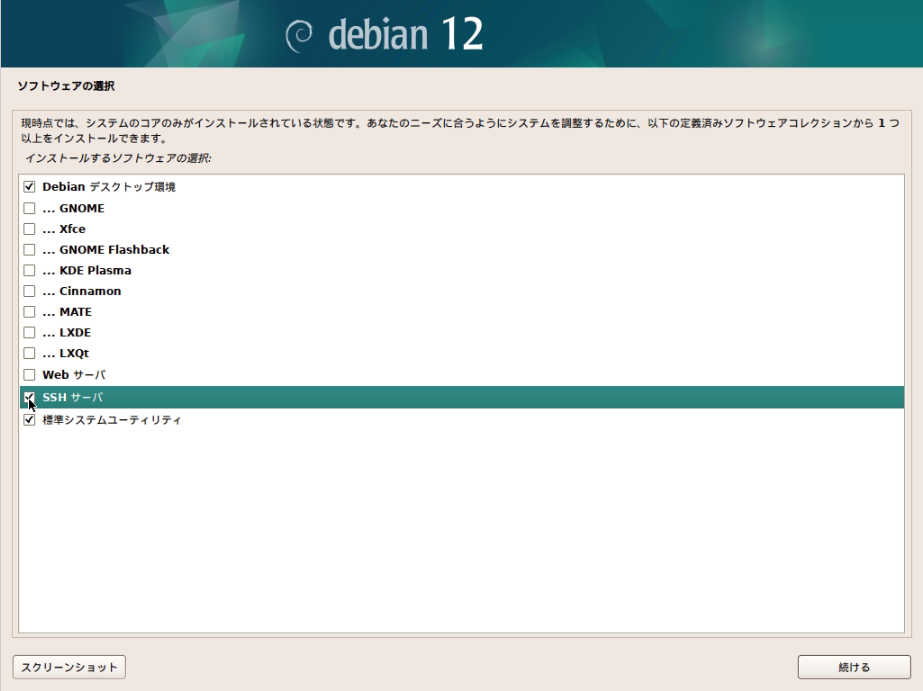
Task: Uncheck the SSH サーバ option
Action: point(29,395)
